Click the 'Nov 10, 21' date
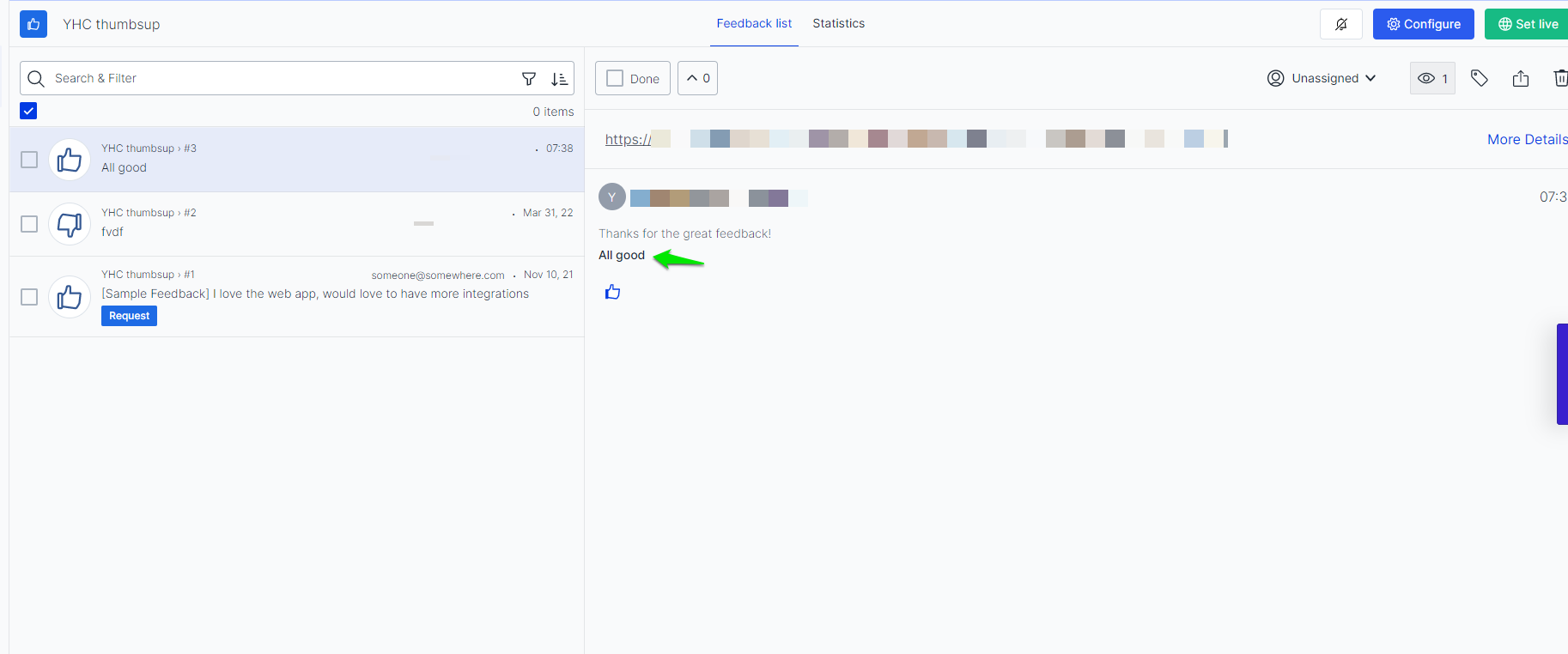 (x=549, y=275)
